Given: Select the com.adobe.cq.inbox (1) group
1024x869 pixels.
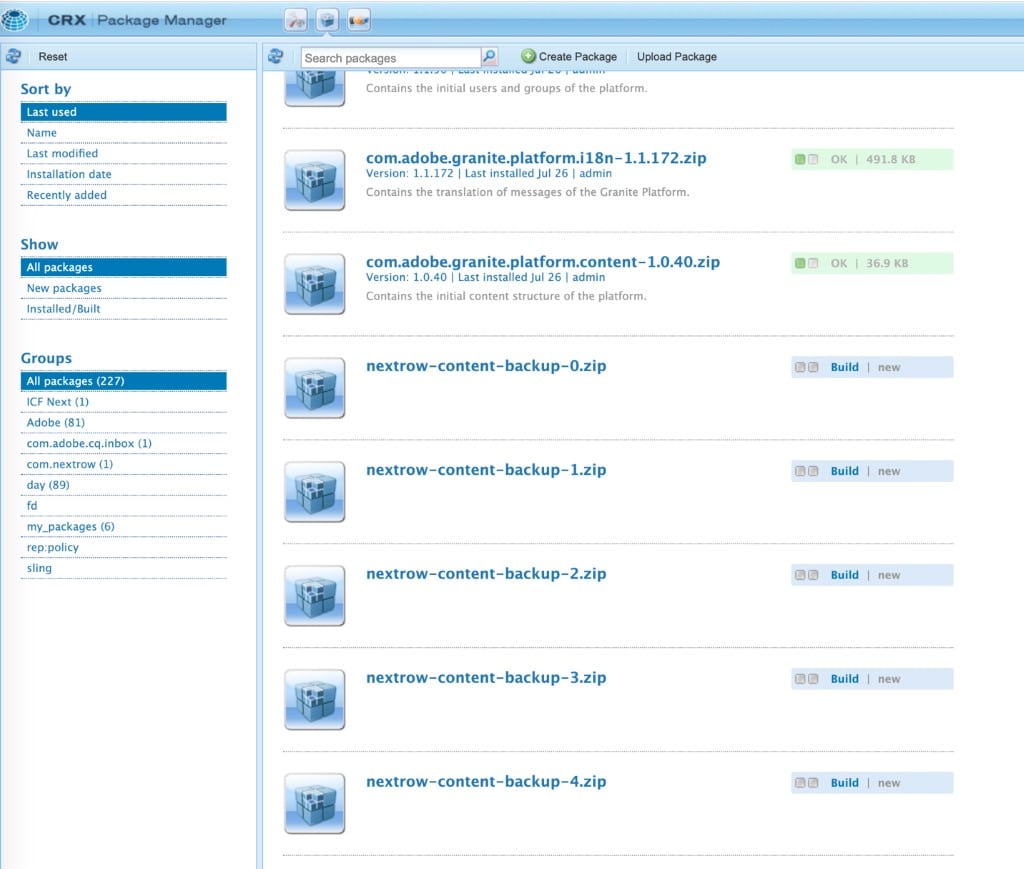Looking at the screenshot, I should (x=123, y=443).
